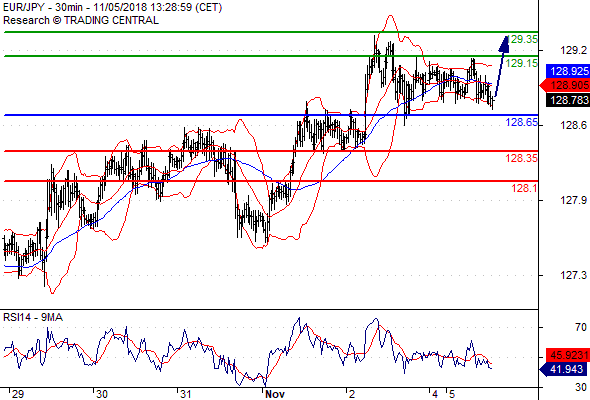The height and width of the screenshot is (400, 590).
Task: Select the 129.15 resistance level label
Action: [522, 63]
